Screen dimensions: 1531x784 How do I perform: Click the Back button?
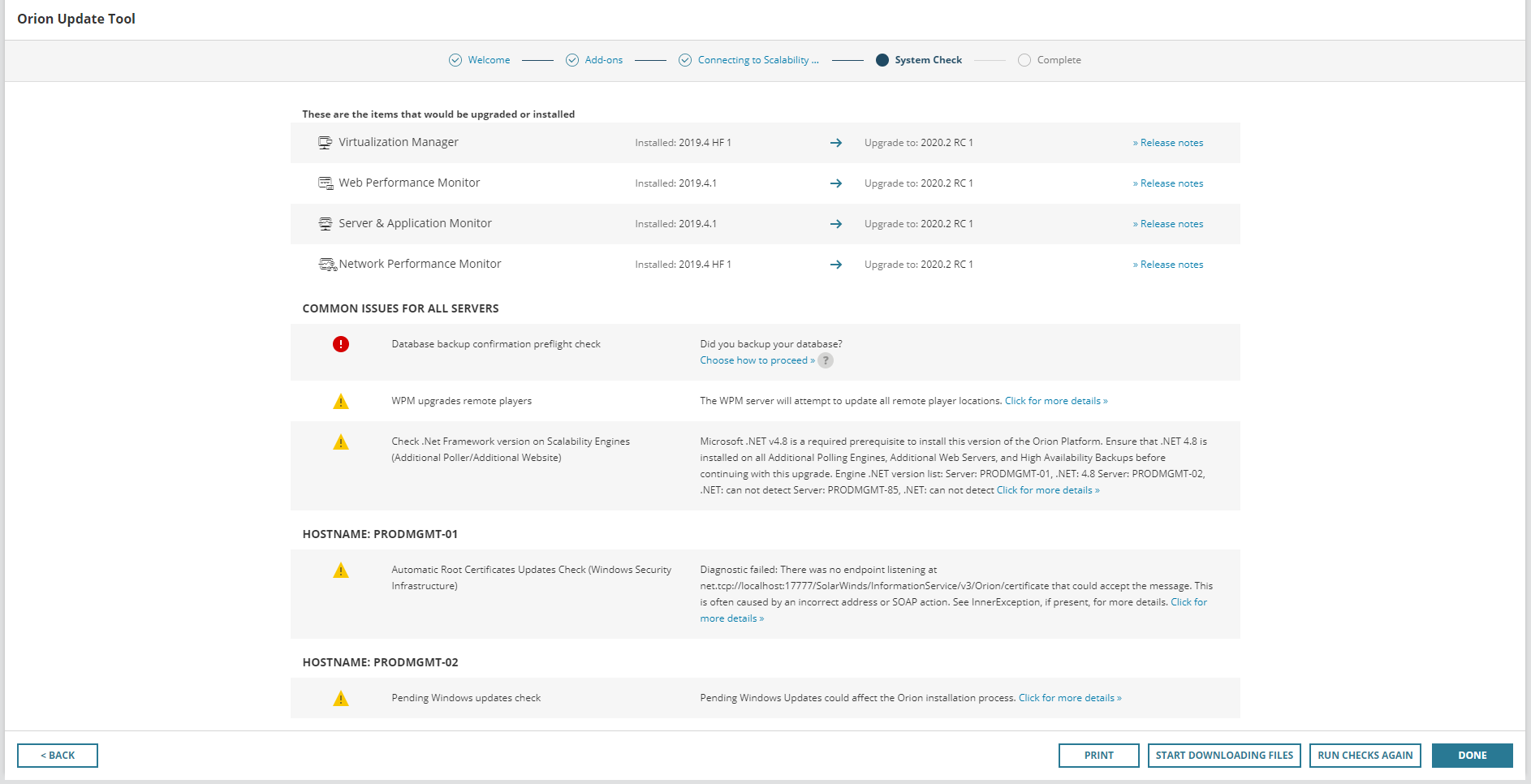[x=58, y=756]
